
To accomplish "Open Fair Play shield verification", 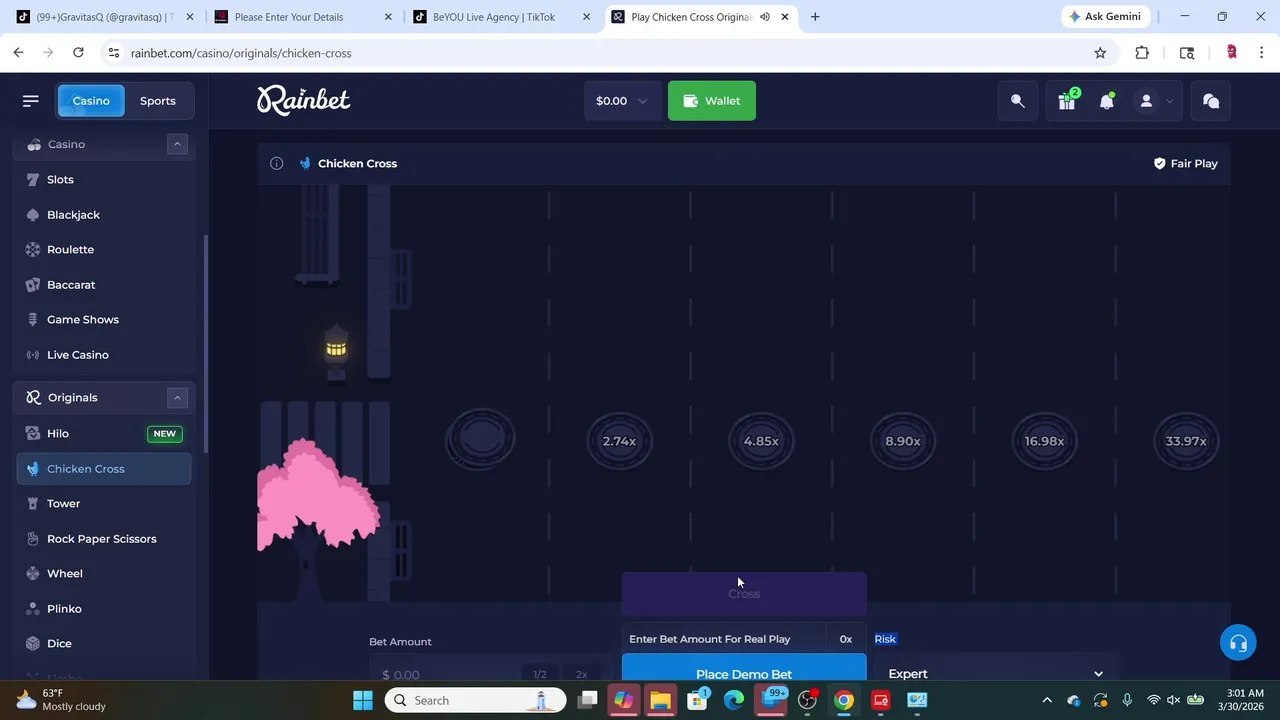I will pos(1186,163).
